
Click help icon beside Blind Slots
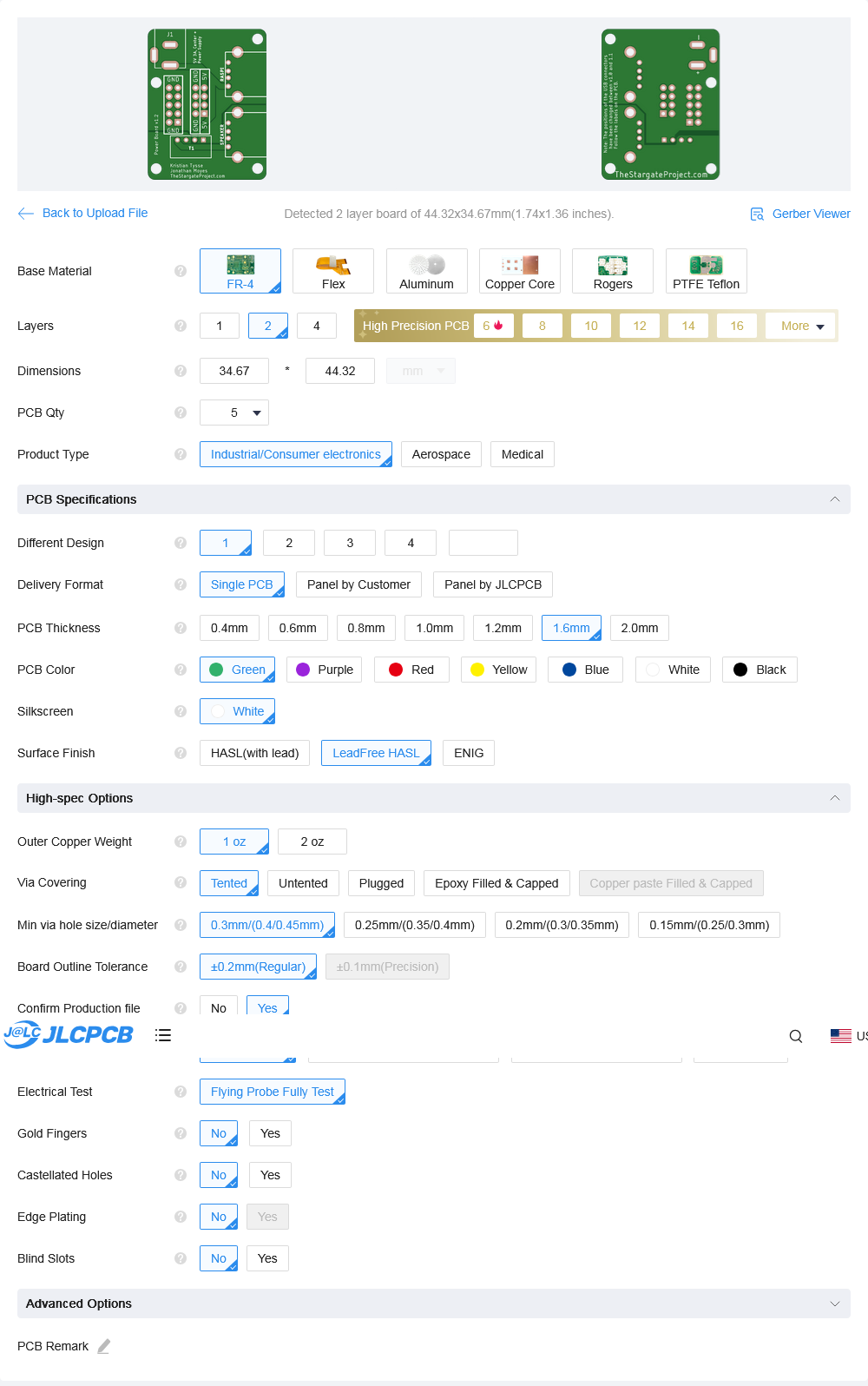(x=181, y=1258)
